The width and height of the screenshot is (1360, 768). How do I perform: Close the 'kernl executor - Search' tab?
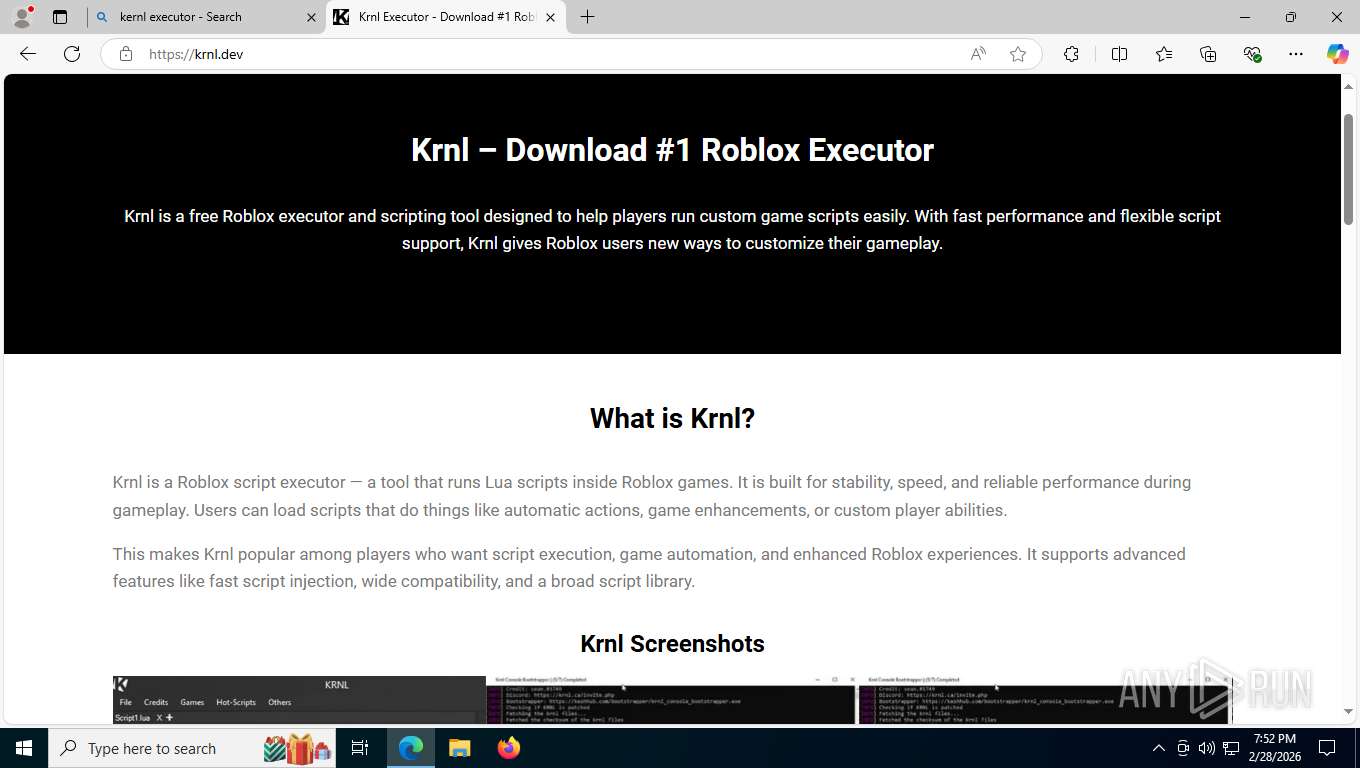tap(311, 17)
